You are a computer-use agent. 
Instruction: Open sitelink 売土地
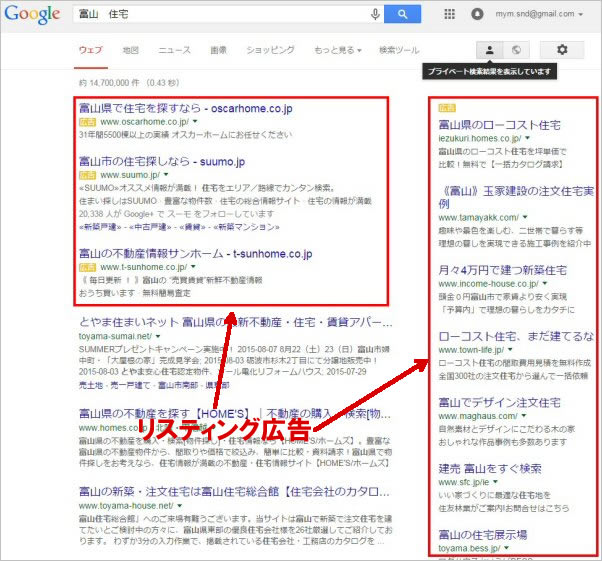91,385
